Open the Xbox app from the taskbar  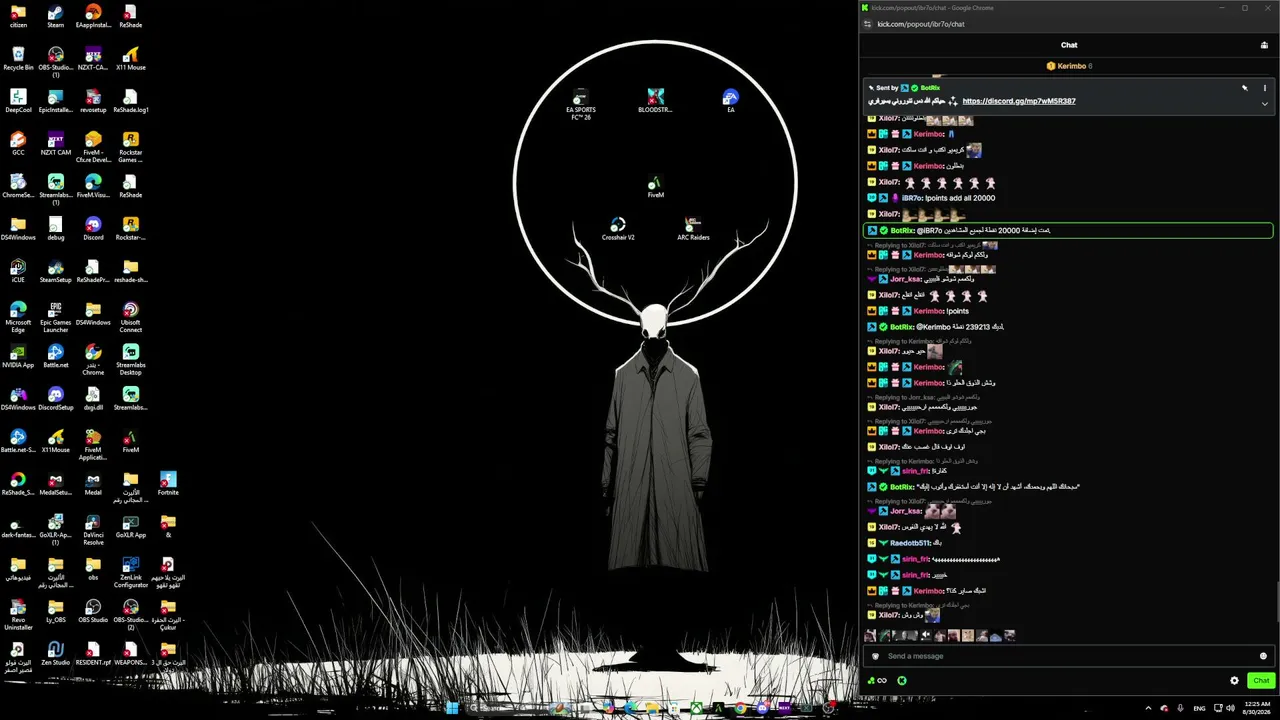click(x=696, y=708)
